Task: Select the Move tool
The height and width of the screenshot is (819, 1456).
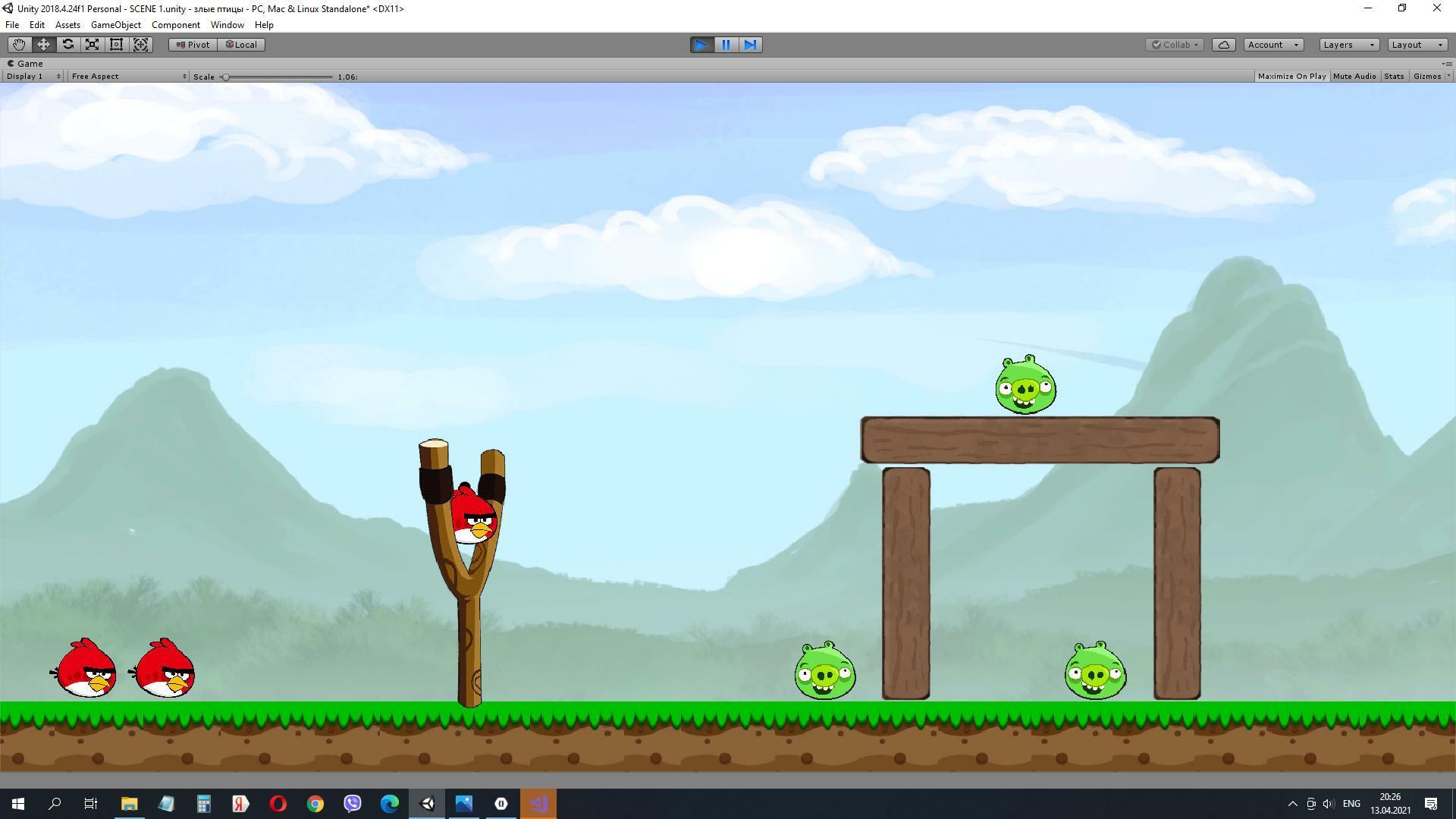Action: pos(43,45)
